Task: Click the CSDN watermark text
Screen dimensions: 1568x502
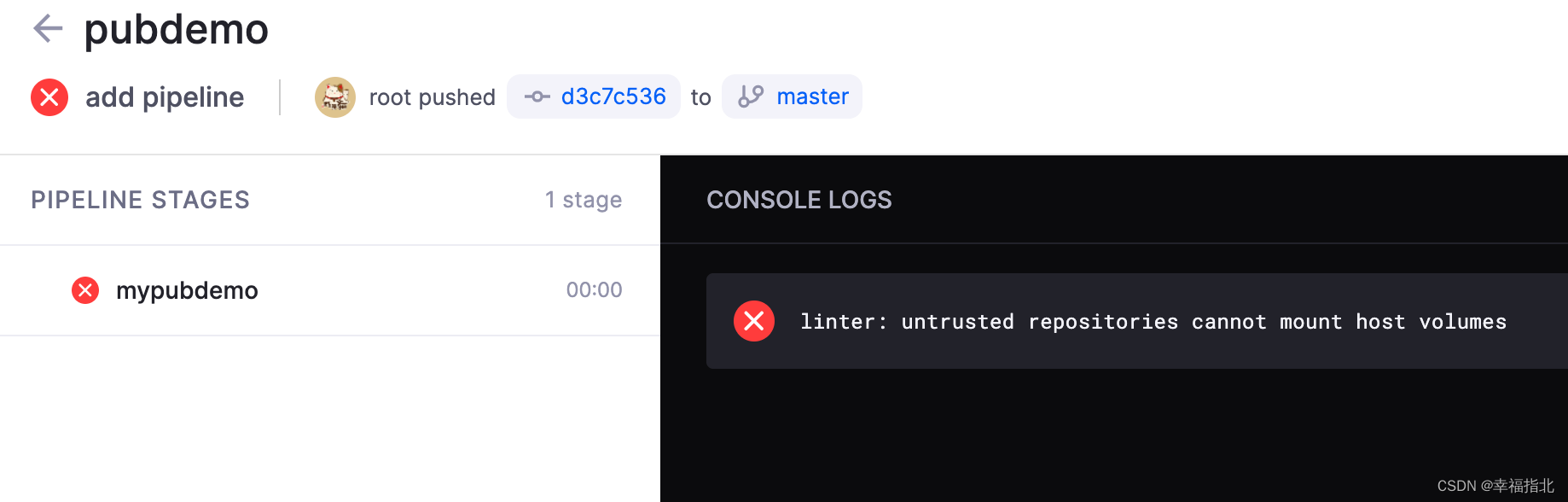Action: [1495, 486]
